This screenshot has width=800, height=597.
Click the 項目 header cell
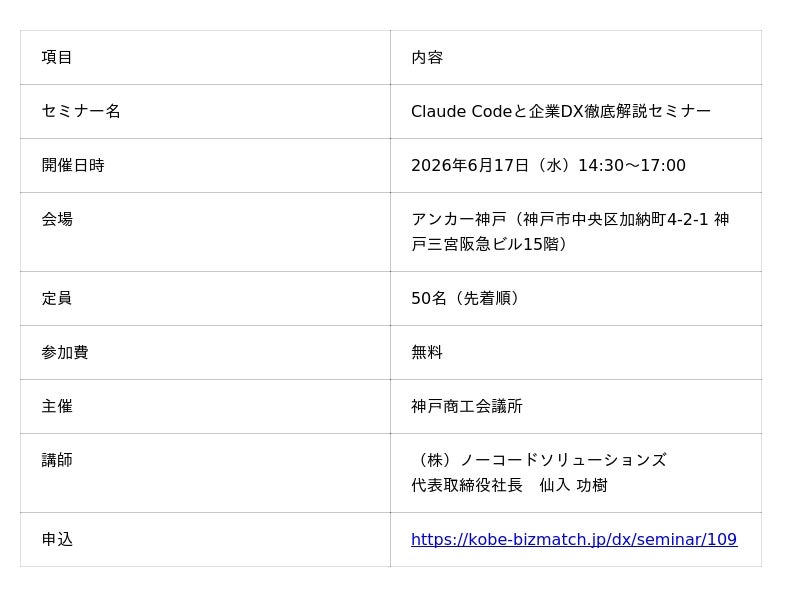click(57, 58)
